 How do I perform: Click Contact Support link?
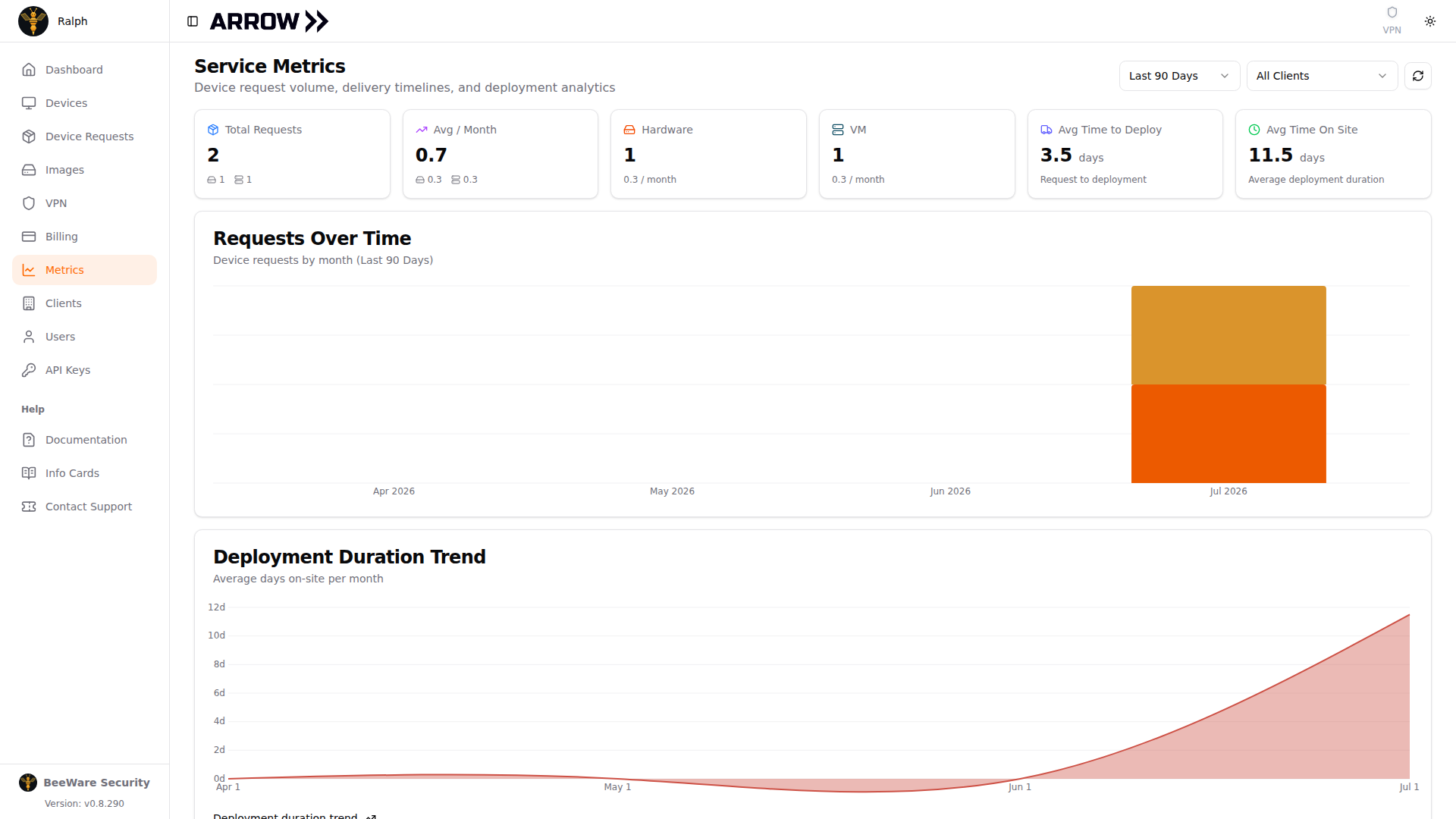84,507
